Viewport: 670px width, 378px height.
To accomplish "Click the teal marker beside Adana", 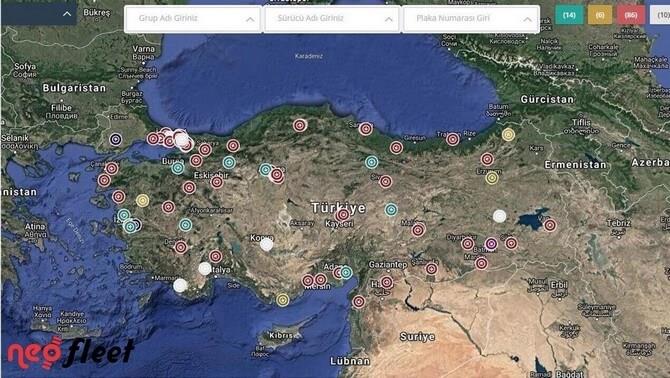I will click(x=346, y=272).
